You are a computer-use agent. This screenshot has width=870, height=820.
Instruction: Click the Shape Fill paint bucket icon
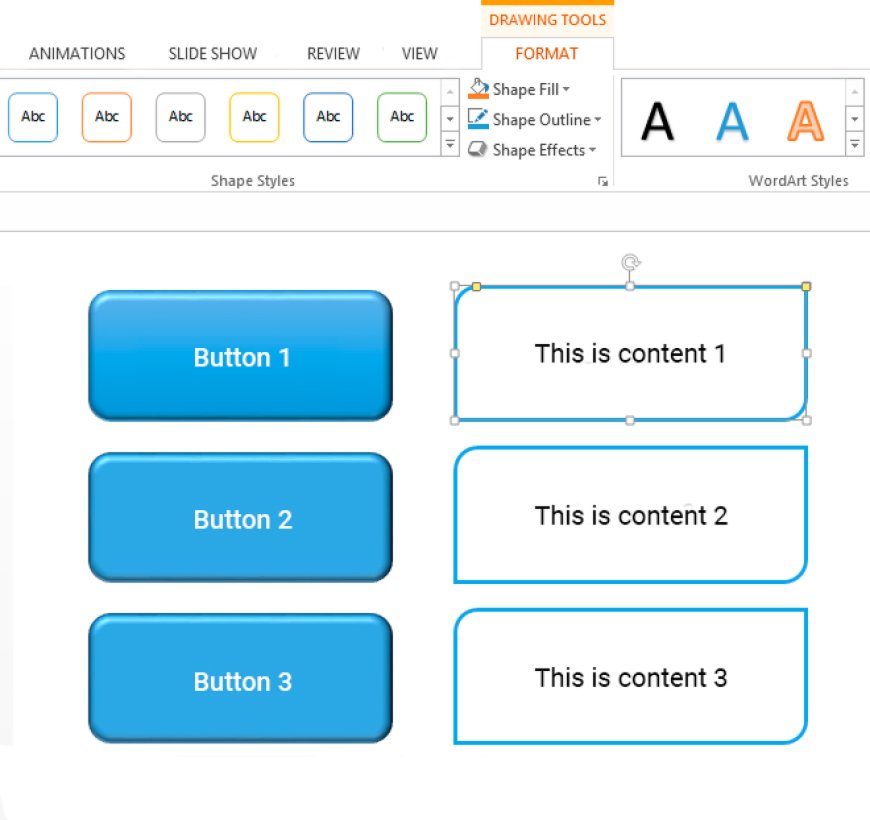click(x=478, y=89)
